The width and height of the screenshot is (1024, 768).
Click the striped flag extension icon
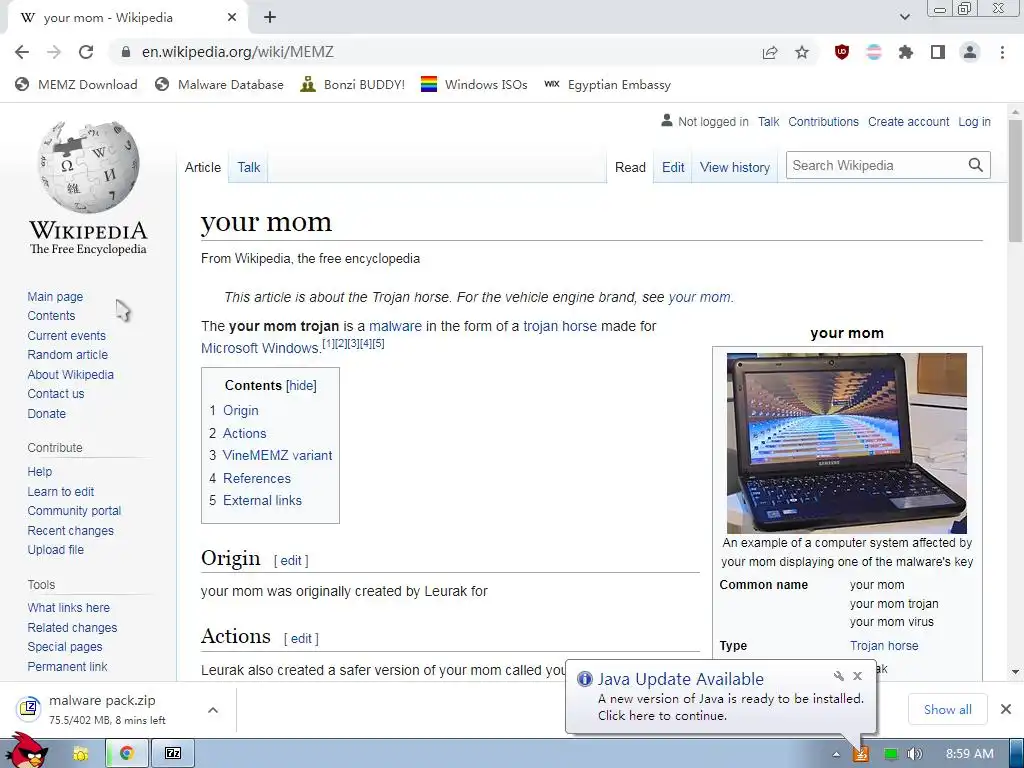point(874,52)
